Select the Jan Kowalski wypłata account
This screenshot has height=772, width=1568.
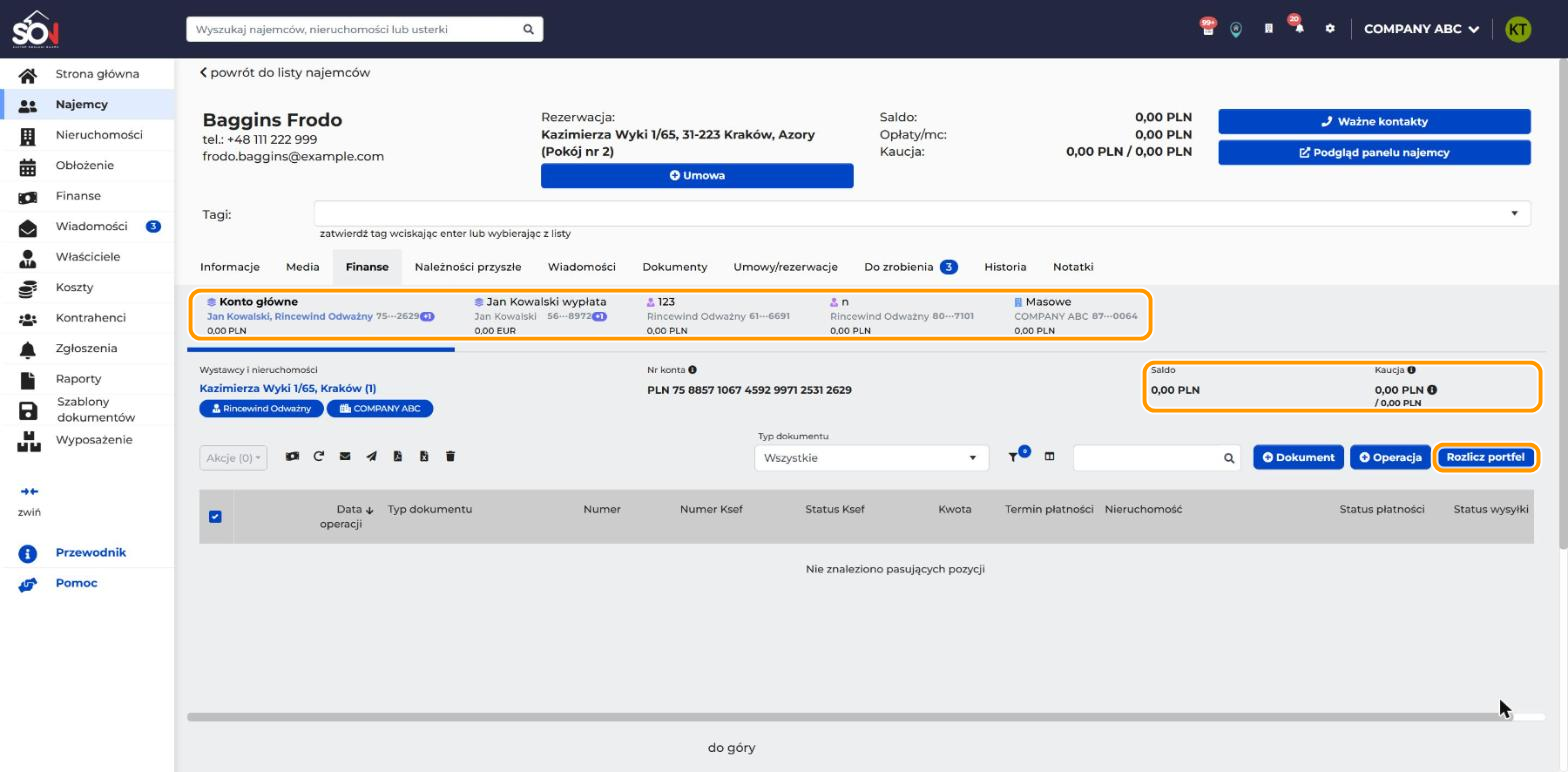coord(541,315)
